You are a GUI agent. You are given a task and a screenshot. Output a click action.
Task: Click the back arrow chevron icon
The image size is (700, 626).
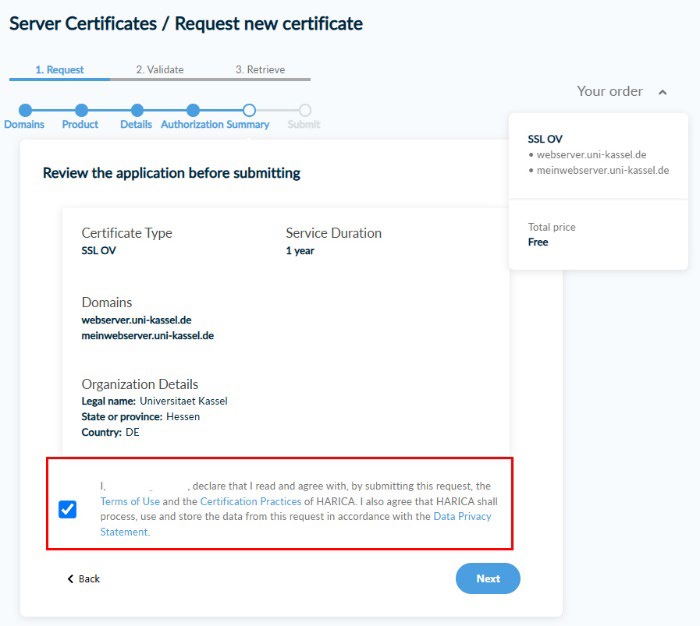pyautogui.click(x=70, y=579)
